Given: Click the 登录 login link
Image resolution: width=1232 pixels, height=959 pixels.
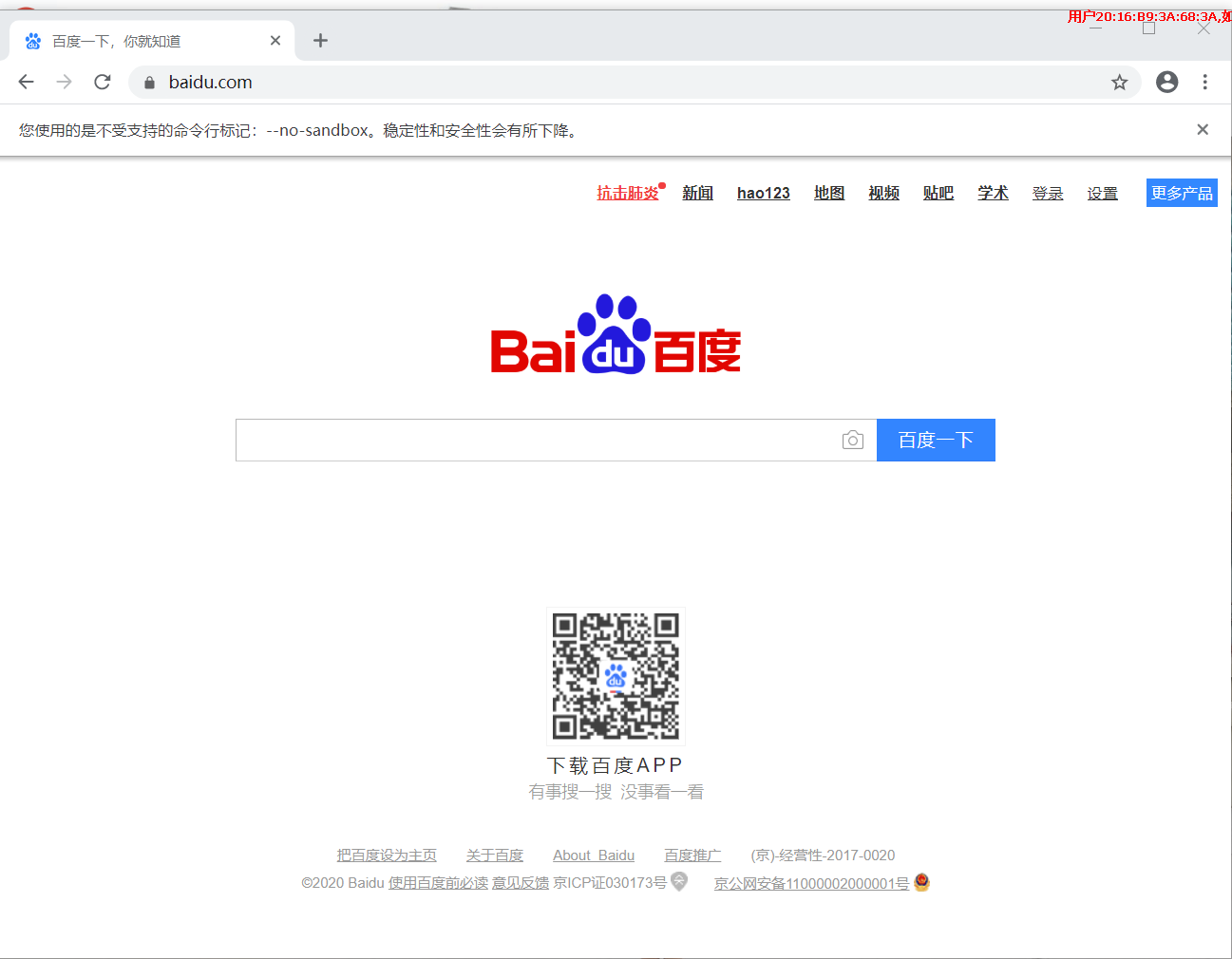Looking at the screenshot, I should tap(1048, 192).
